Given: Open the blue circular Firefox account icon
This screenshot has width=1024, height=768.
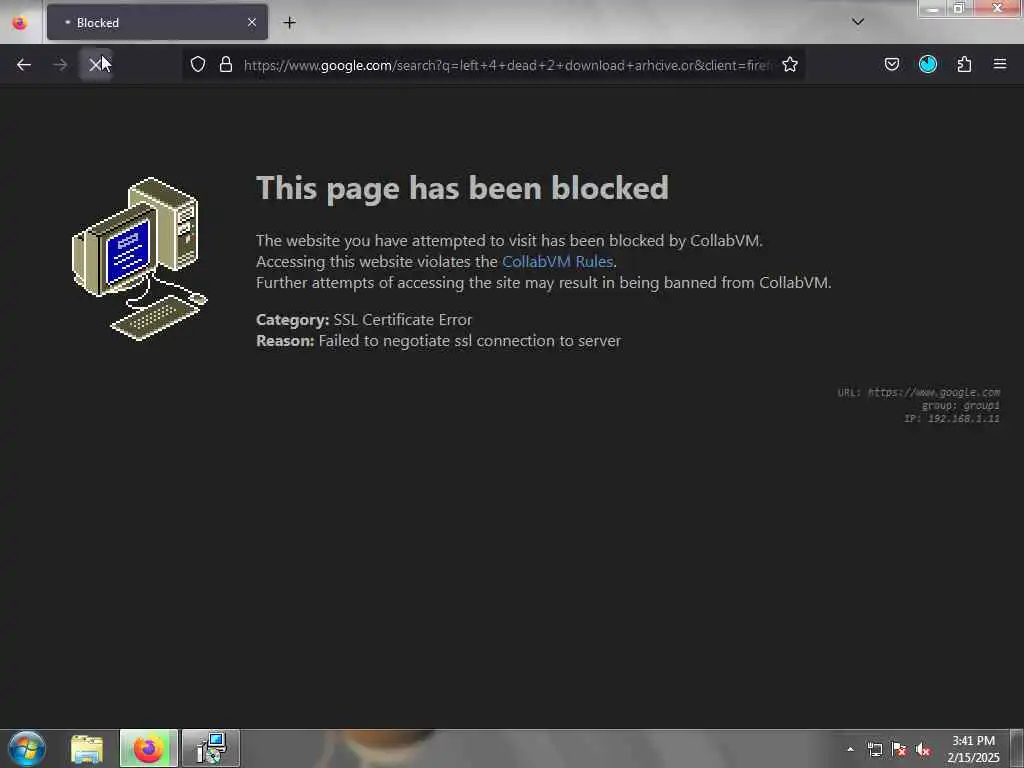Looking at the screenshot, I should [928, 64].
